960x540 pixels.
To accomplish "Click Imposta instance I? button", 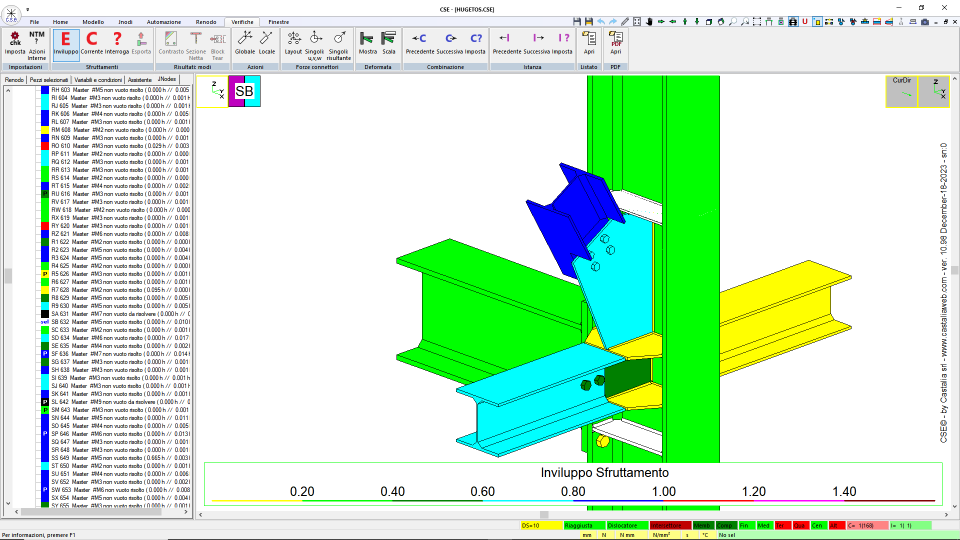I will 562,43.
